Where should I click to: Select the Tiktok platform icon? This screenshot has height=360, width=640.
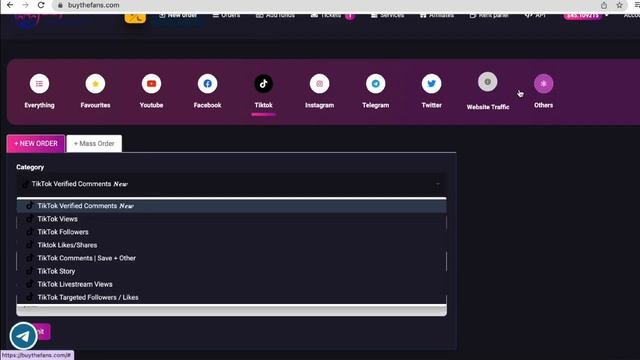(263, 84)
